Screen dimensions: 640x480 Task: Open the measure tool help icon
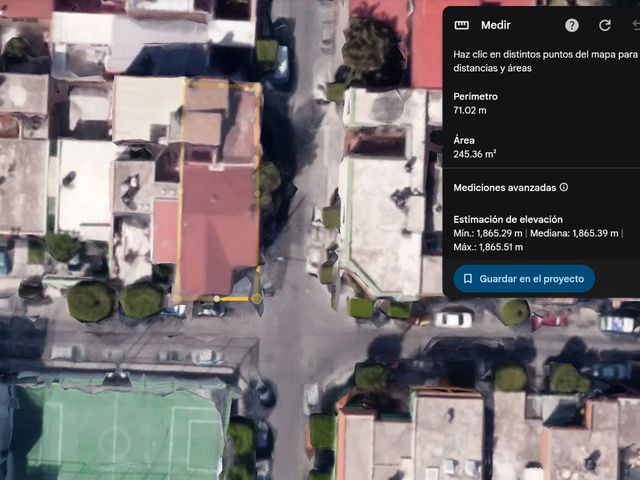tap(571, 25)
